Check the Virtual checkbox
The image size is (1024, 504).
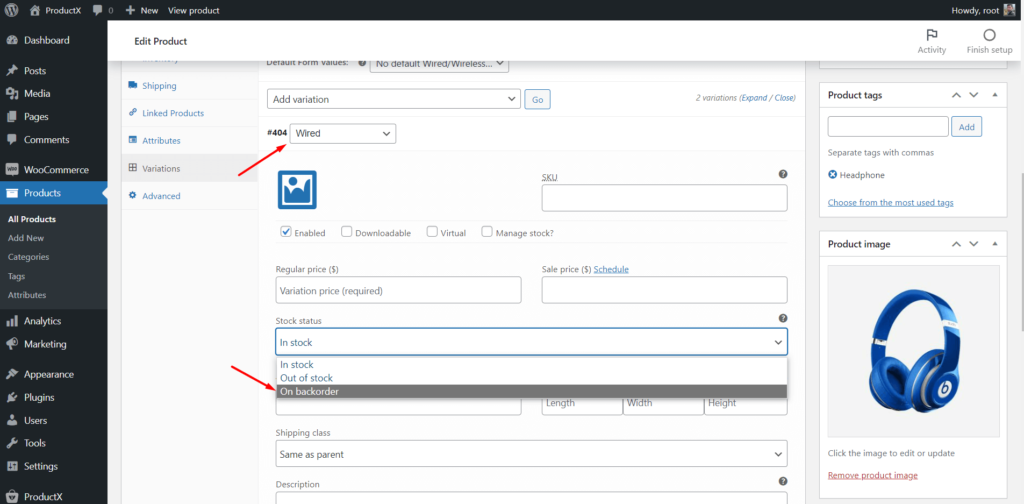432,232
